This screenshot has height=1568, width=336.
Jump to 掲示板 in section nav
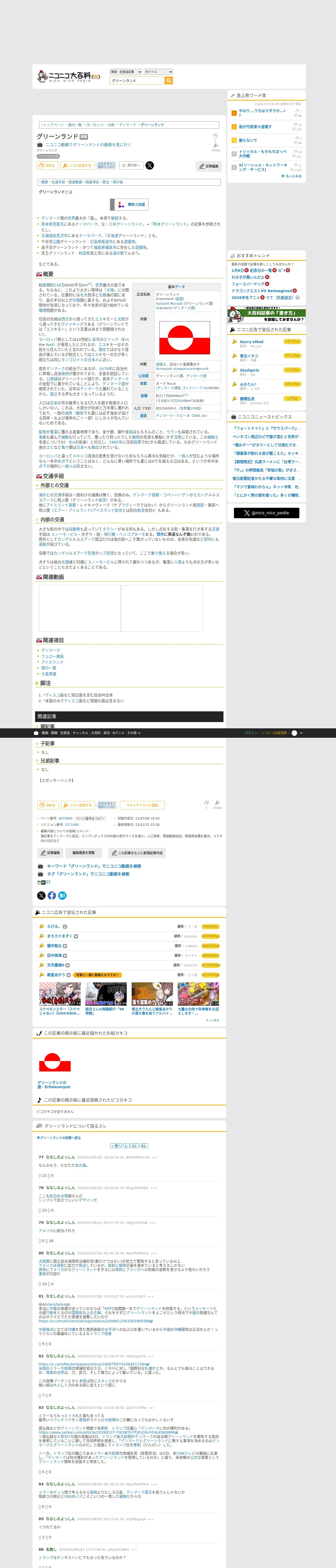(x=118, y=182)
